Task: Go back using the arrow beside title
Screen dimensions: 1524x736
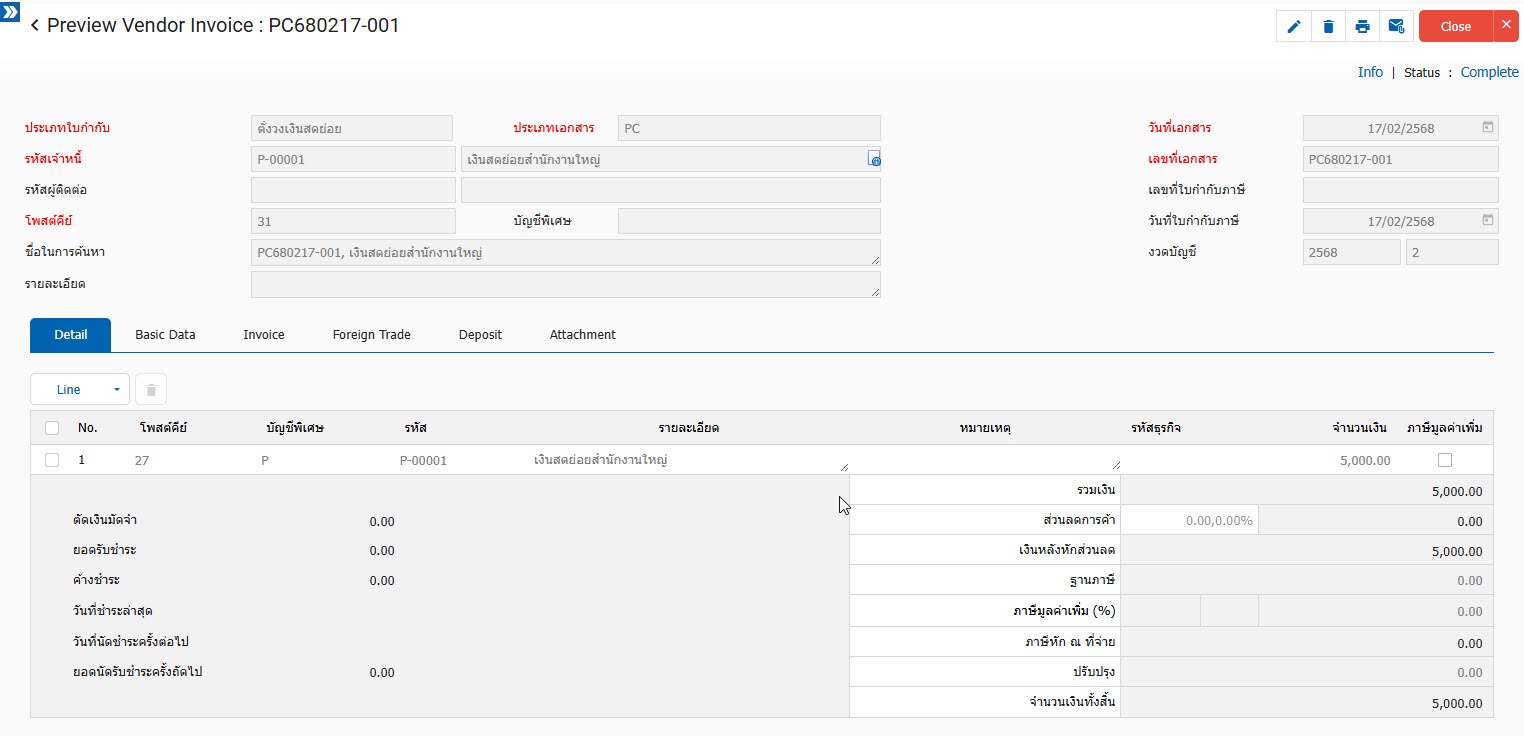Action: coord(35,26)
